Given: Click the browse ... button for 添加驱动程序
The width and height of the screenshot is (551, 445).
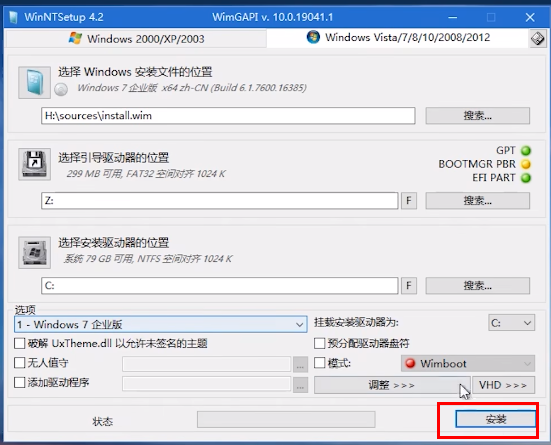Looking at the screenshot, I should 300,385.
